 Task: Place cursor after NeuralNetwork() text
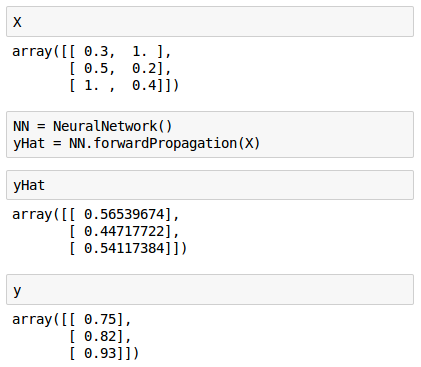coord(172,126)
